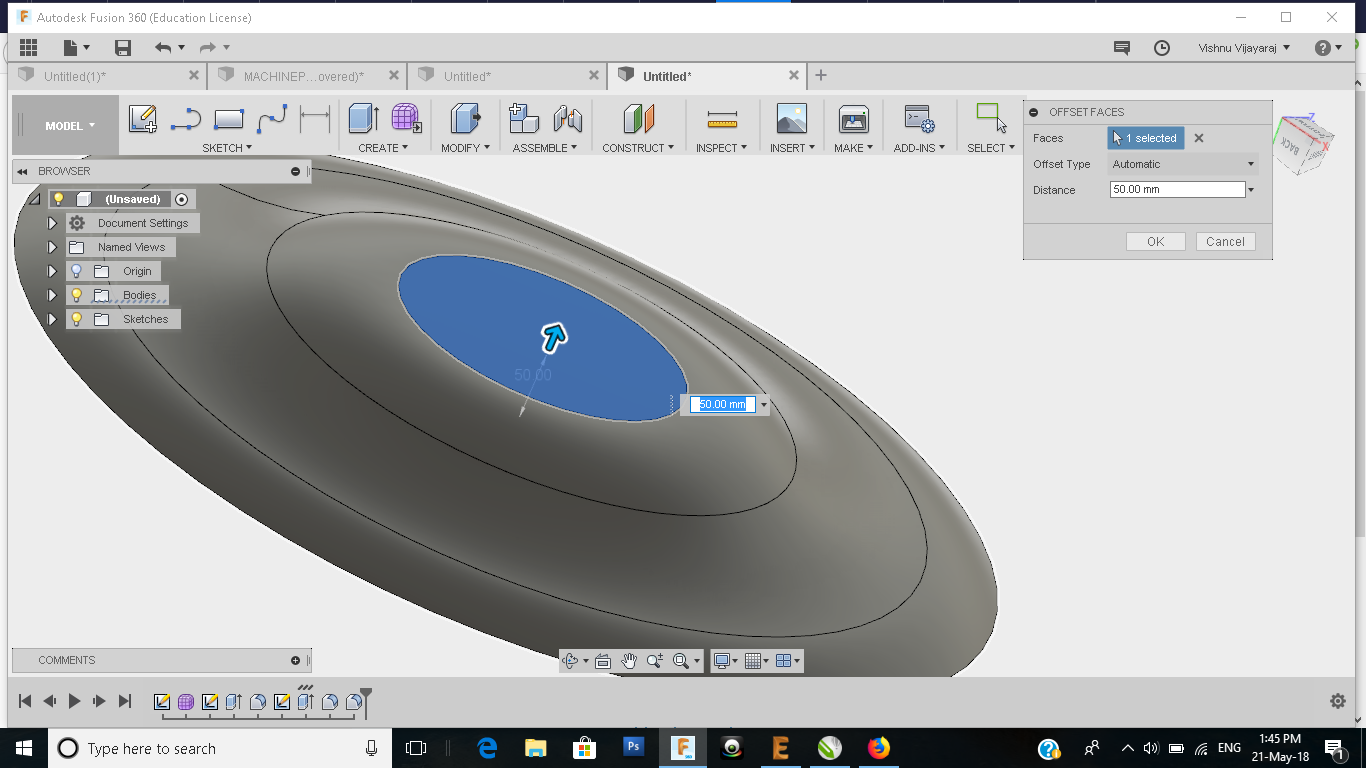This screenshot has height=768, width=1366.
Task: Click the Scripts and Add-Ins icon
Action: 919,119
